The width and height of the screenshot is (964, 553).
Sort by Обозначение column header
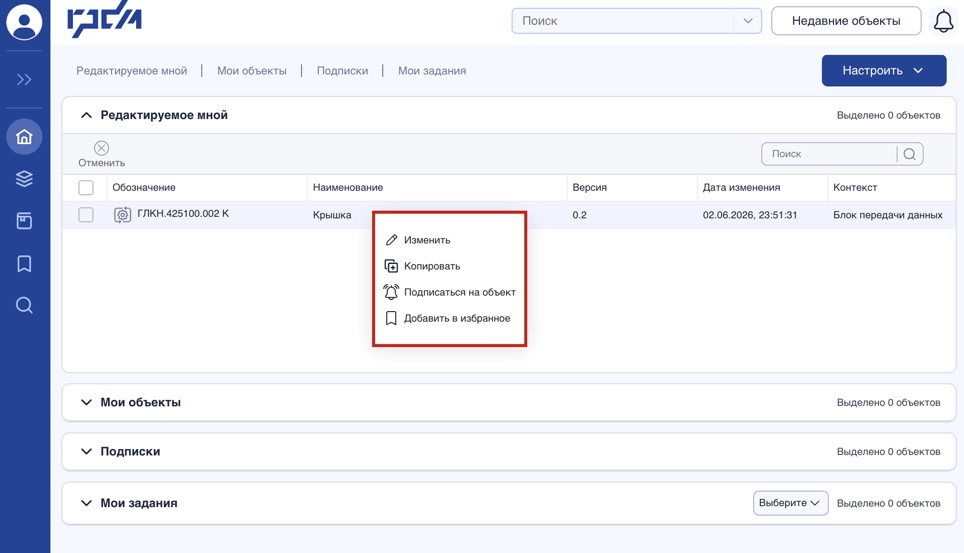144,188
